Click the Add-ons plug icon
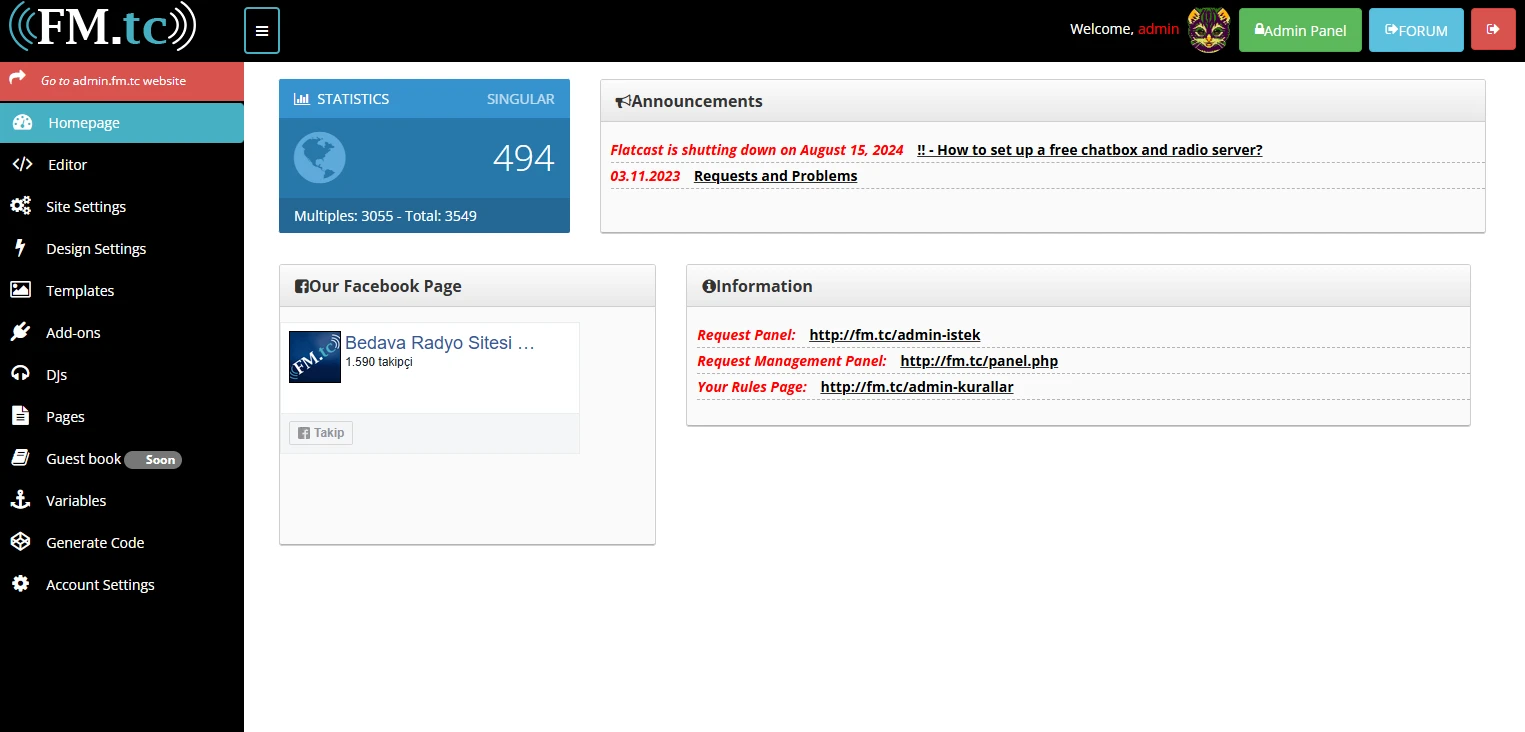Viewport: 1525px width, 732px height. [20, 333]
